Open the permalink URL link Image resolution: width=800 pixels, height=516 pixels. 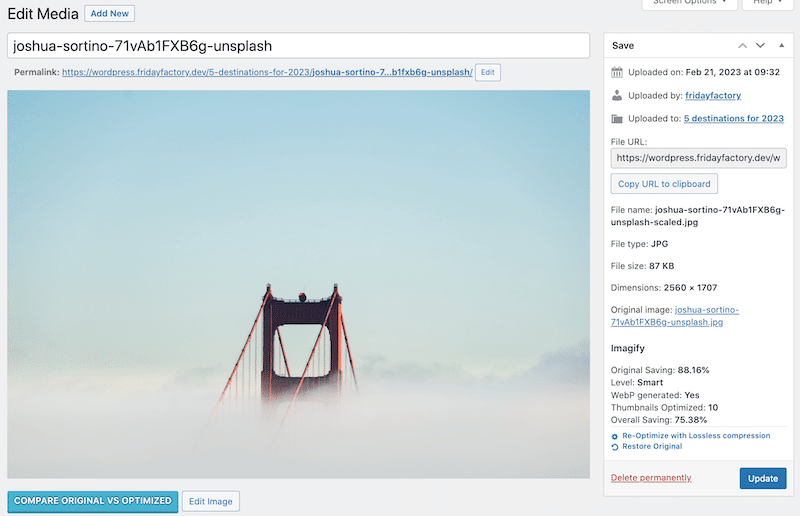pyautogui.click(x=267, y=72)
